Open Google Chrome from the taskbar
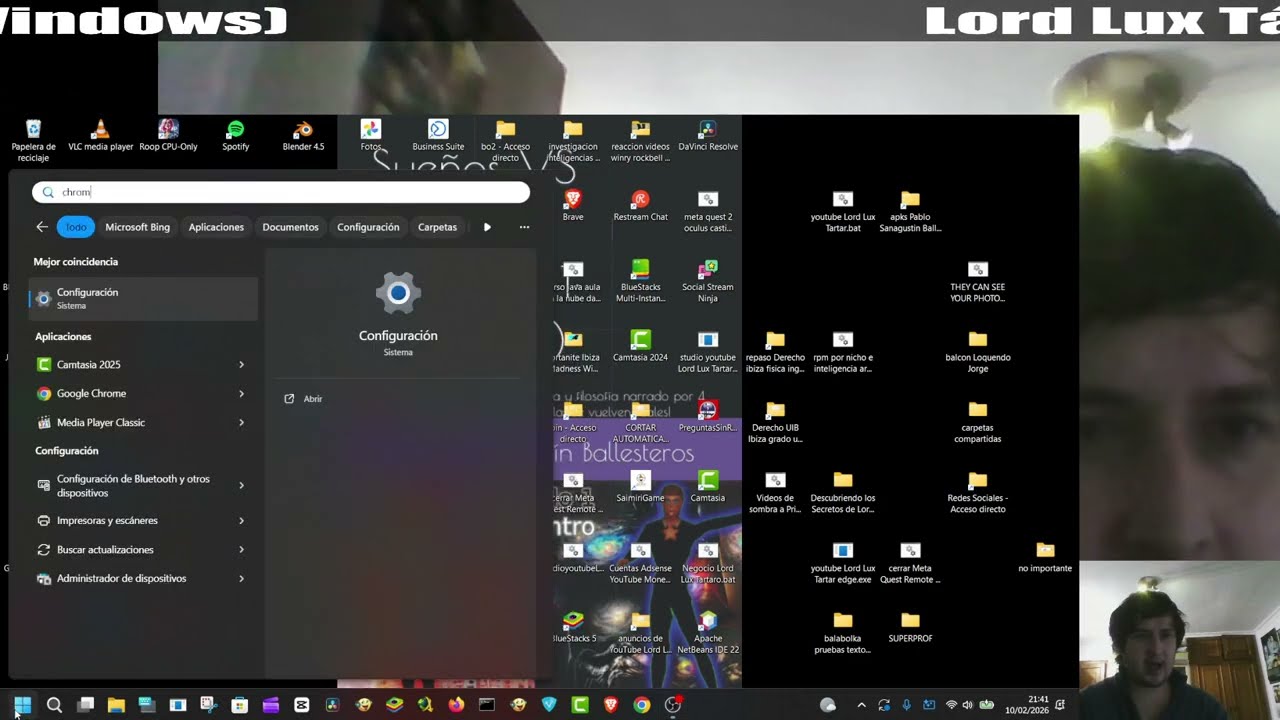Screen dimensions: 1280x720 642,705
